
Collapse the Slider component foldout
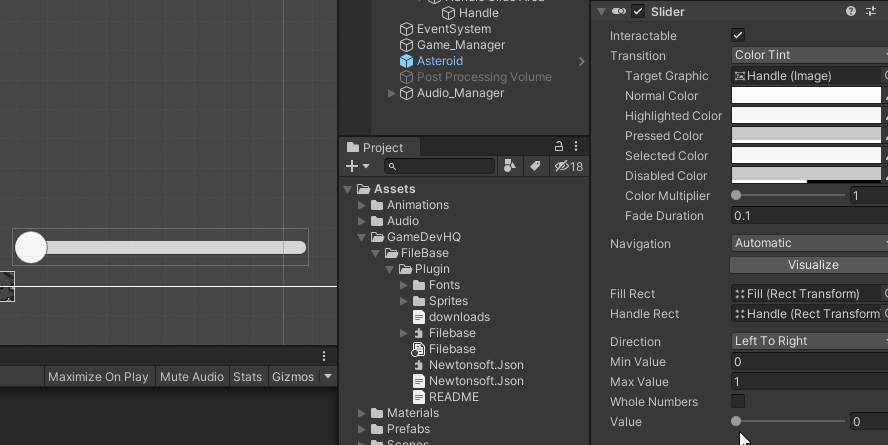[601, 11]
